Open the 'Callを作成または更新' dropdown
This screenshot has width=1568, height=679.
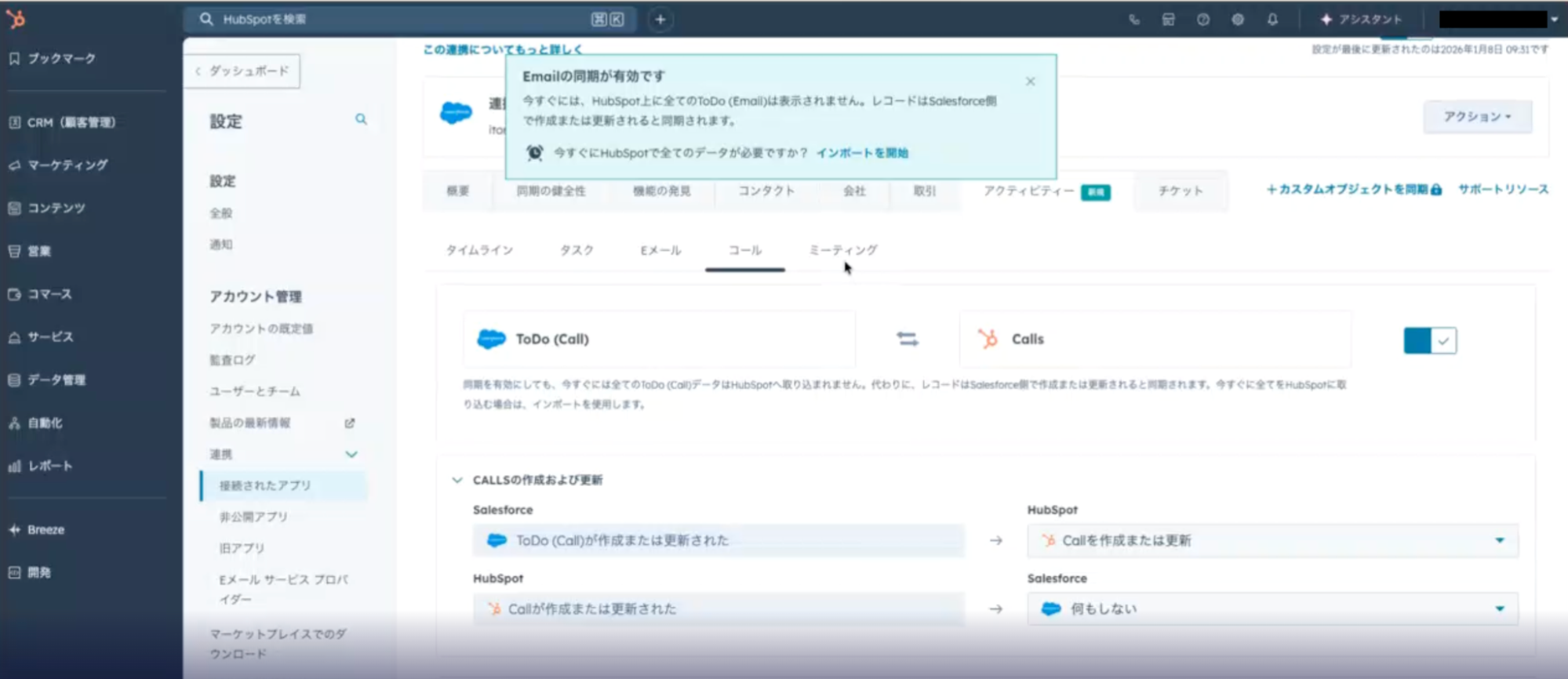pos(1271,540)
